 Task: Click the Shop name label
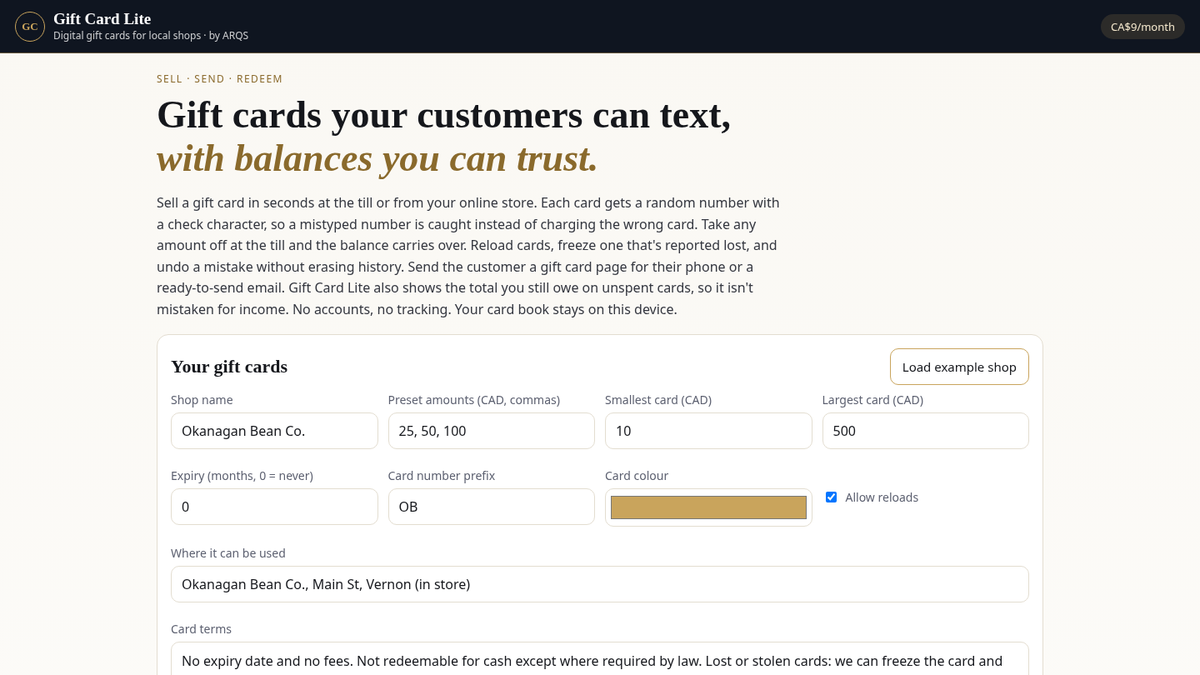click(x=202, y=400)
